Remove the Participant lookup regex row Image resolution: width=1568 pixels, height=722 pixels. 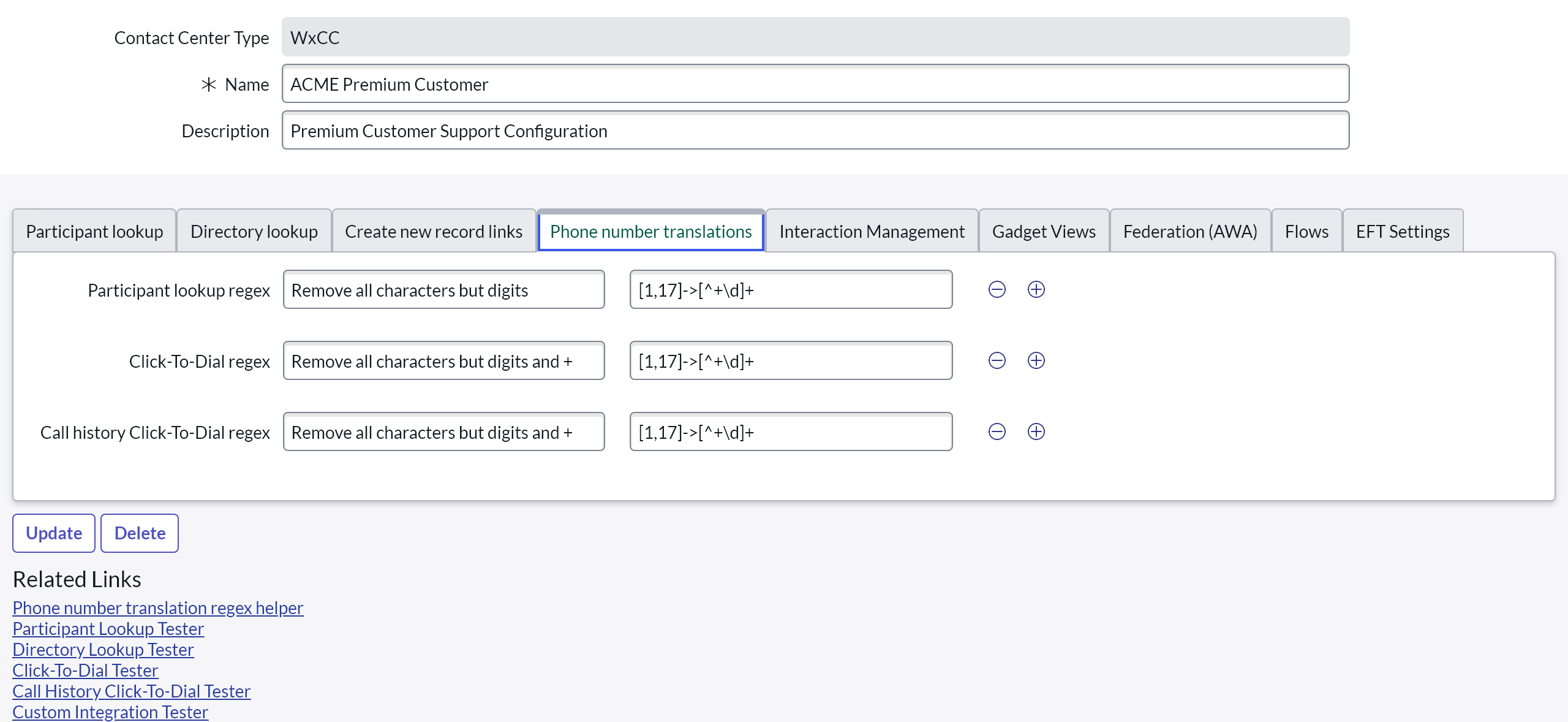pos(997,289)
